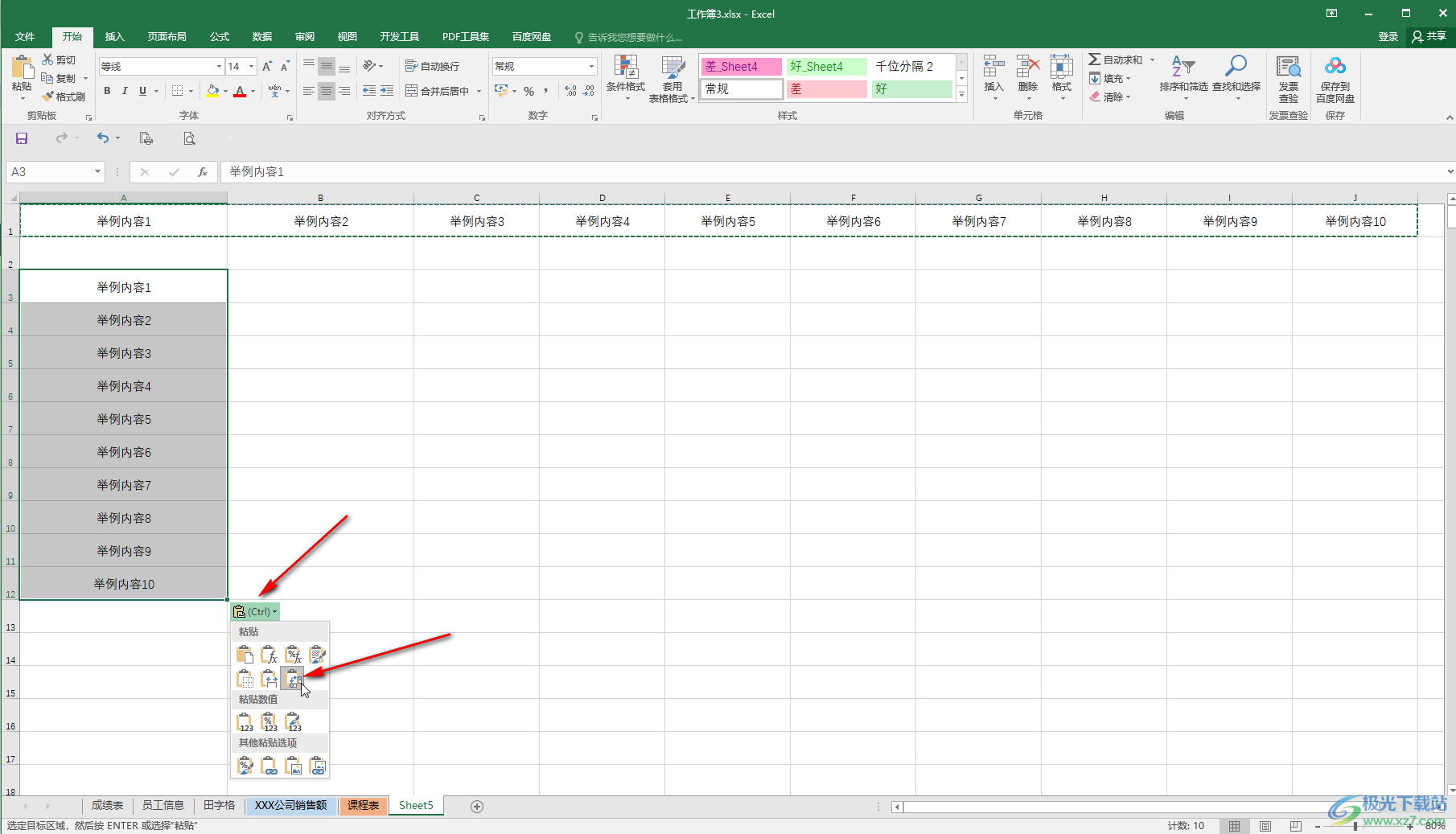Toggle Align Left

(x=308, y=91)
